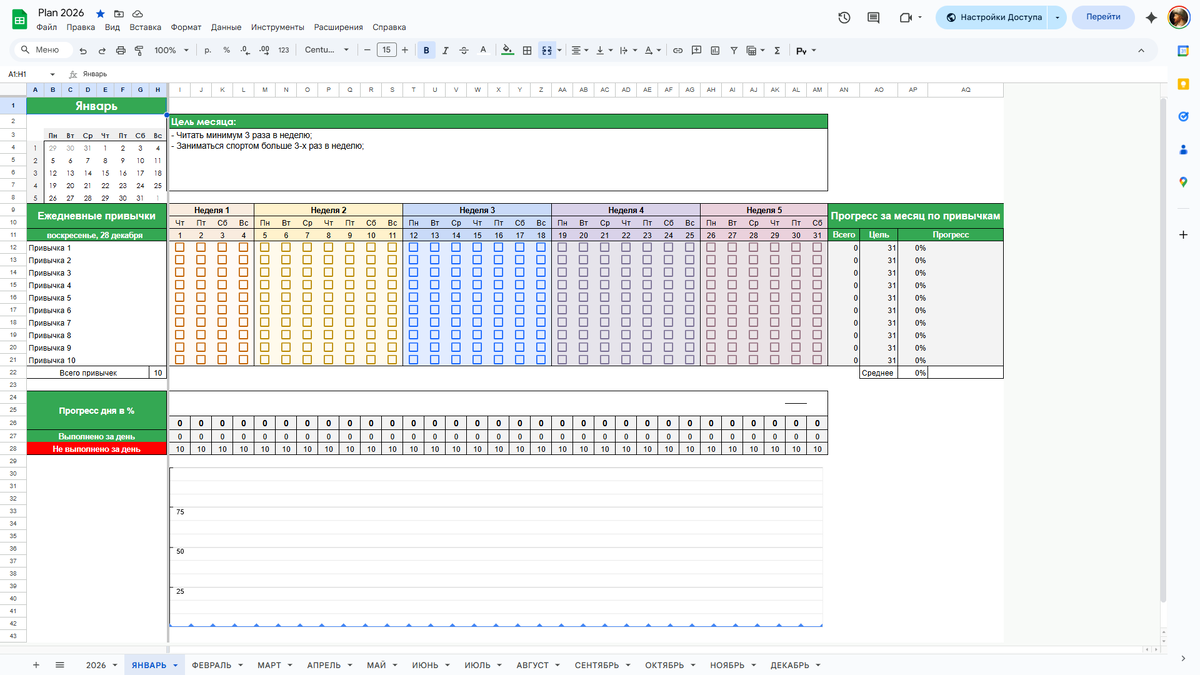Open the Расширения menu
This screenshot has width=1200, height=675.
(337, 28)
